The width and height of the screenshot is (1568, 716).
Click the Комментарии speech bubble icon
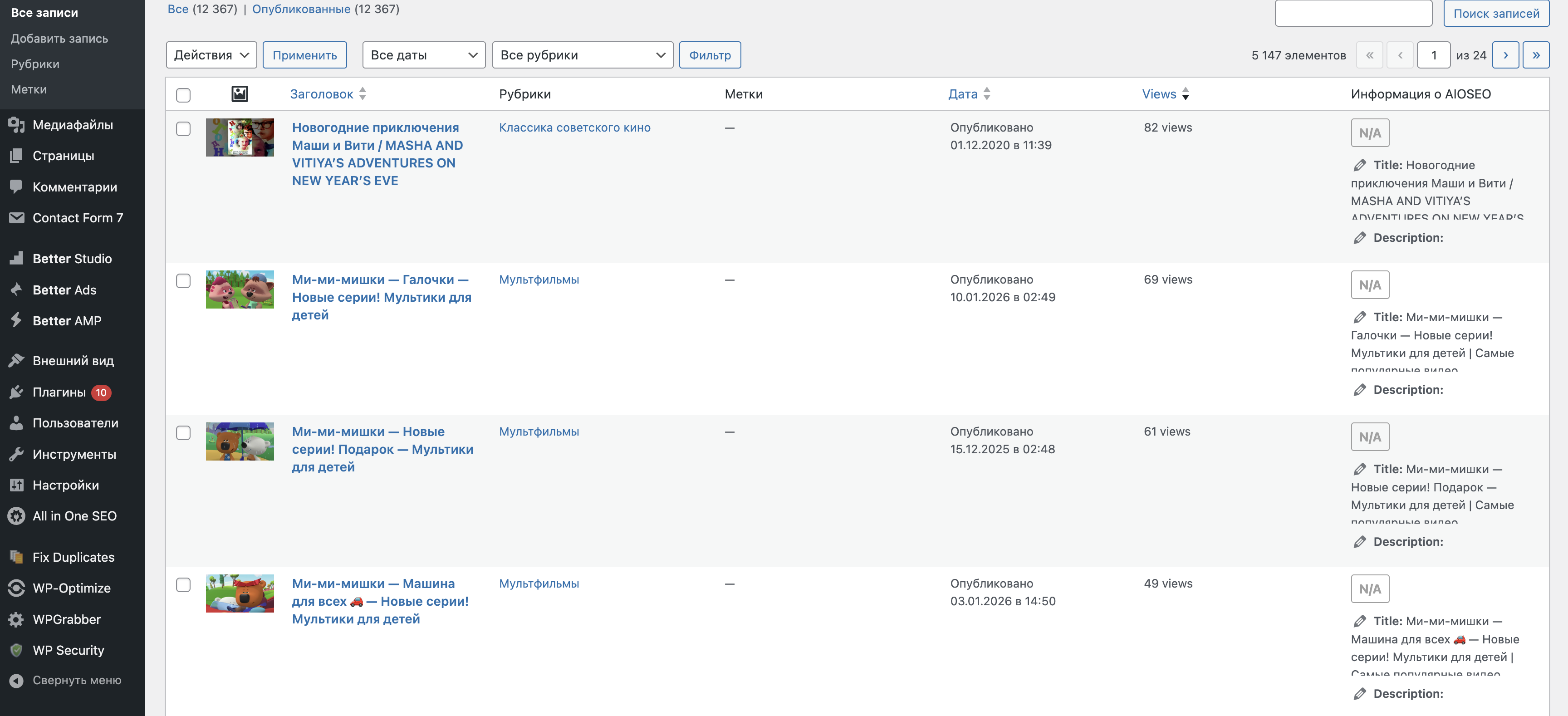16,186
